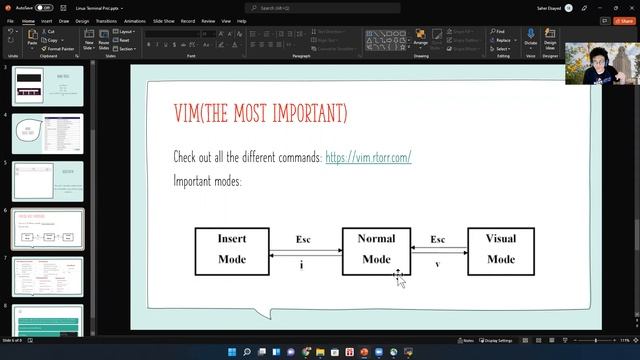Open the Comments pane icon near Share

coord(605,21)
